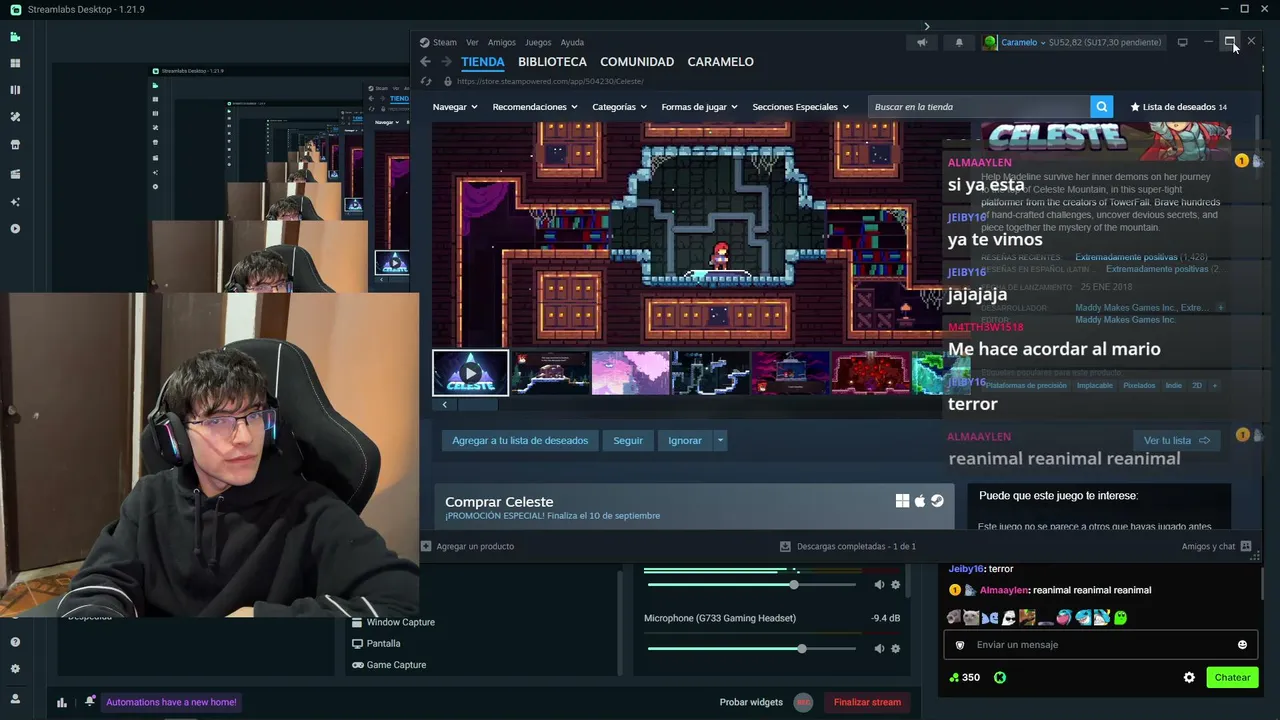Reload the Steam store page
This screenshot has width=1280, height=720.
tap(426, 81)
